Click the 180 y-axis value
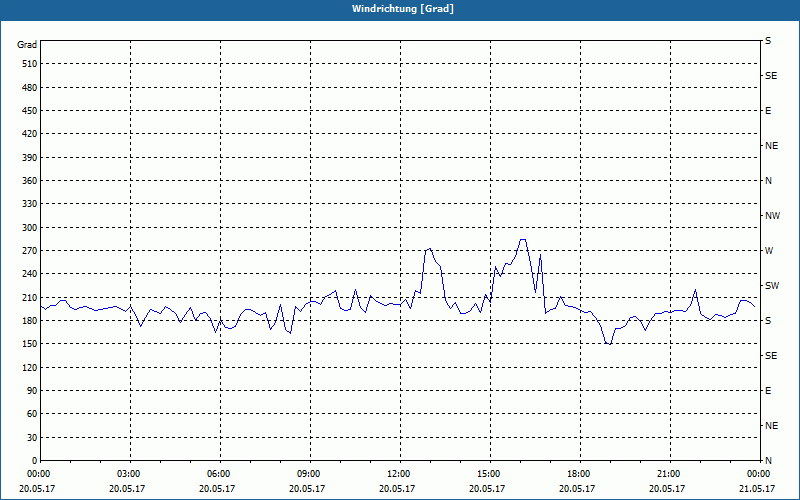This screenshot has height=500, width=800. pos(30,321)
